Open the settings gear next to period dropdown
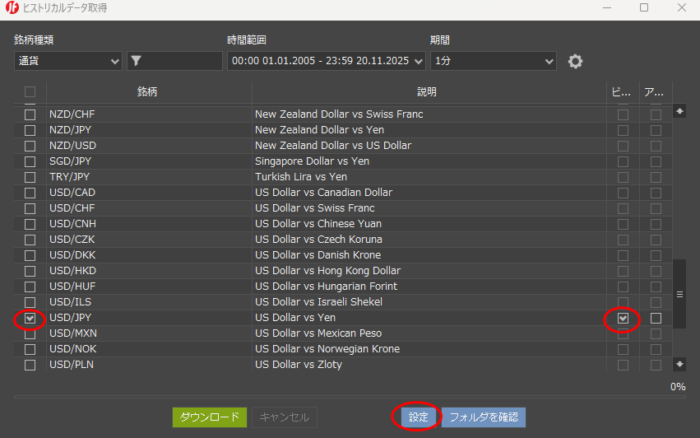 (x=575, y=61)
